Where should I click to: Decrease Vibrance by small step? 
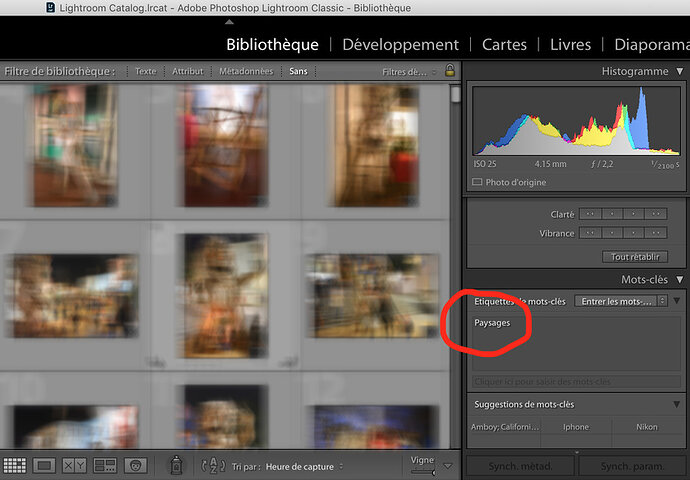(x=612, y=233)
